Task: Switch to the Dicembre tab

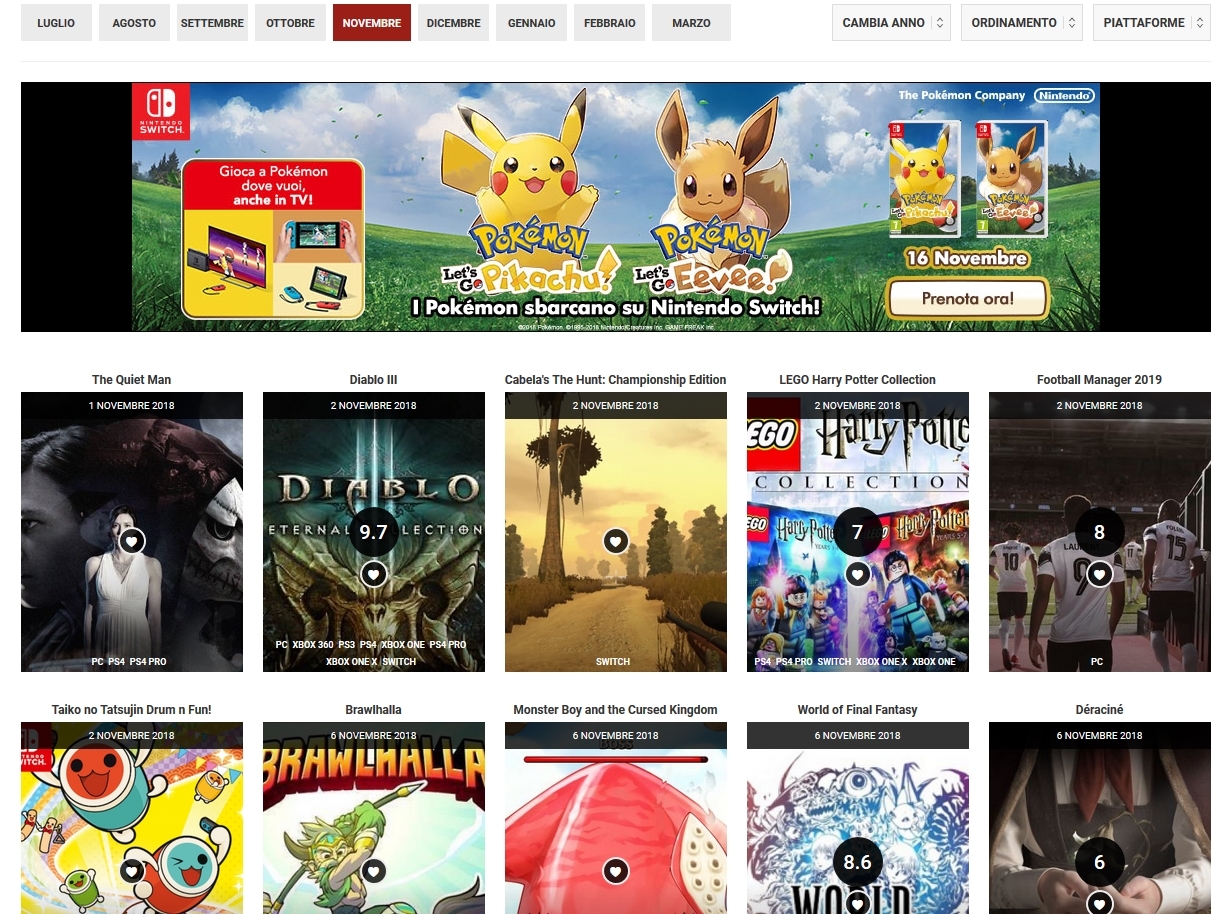Action: (x=453, y=22)
